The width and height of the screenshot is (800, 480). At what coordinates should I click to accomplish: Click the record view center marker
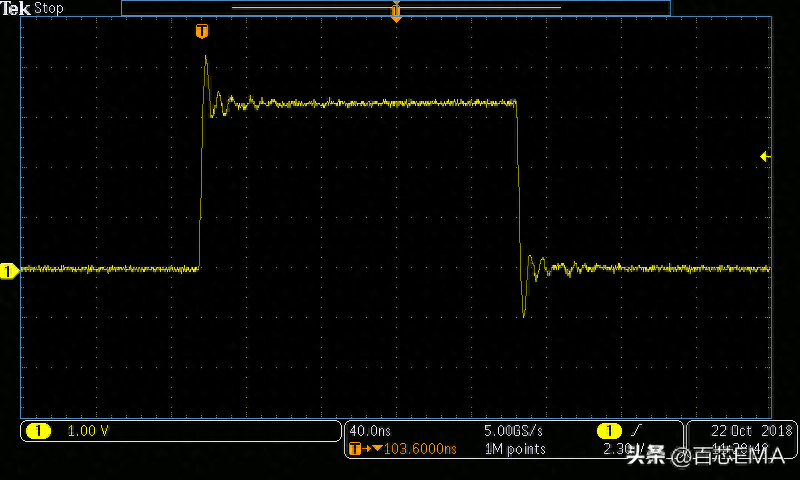pyautogui.click(x=396, y=12)
